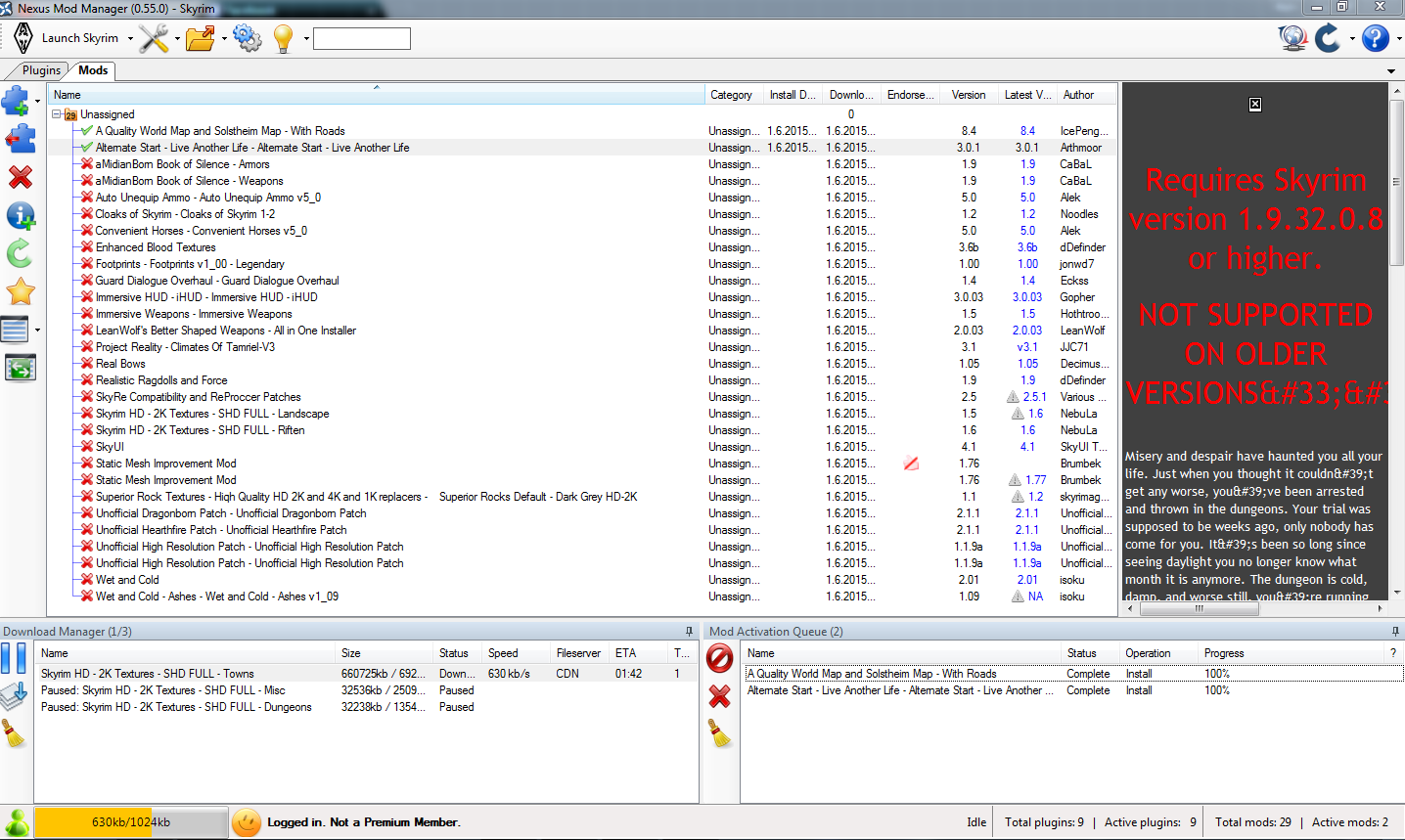Screen dimensions: 1405x840
Task: Click green check beside A Quality World Map
Action: [87, 131]
